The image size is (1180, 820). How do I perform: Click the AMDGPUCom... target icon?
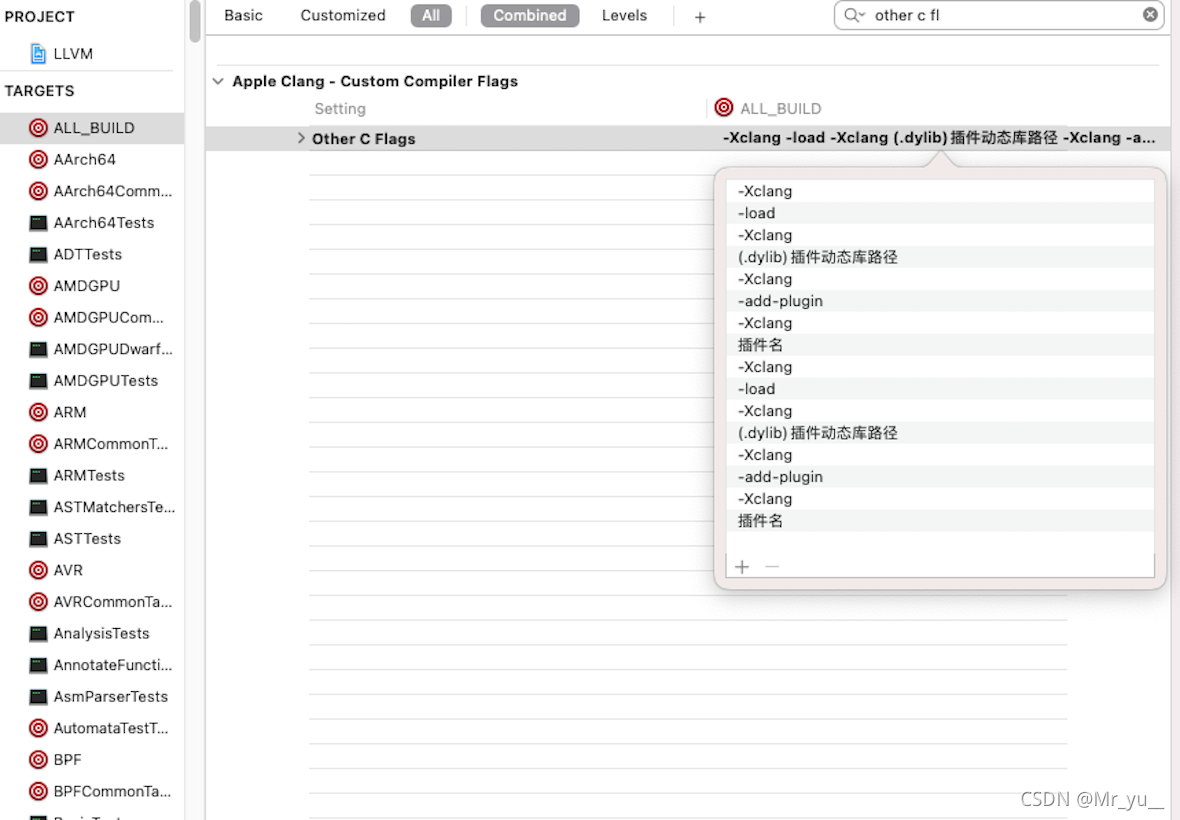pyautogui.click(x=38, y=317)
